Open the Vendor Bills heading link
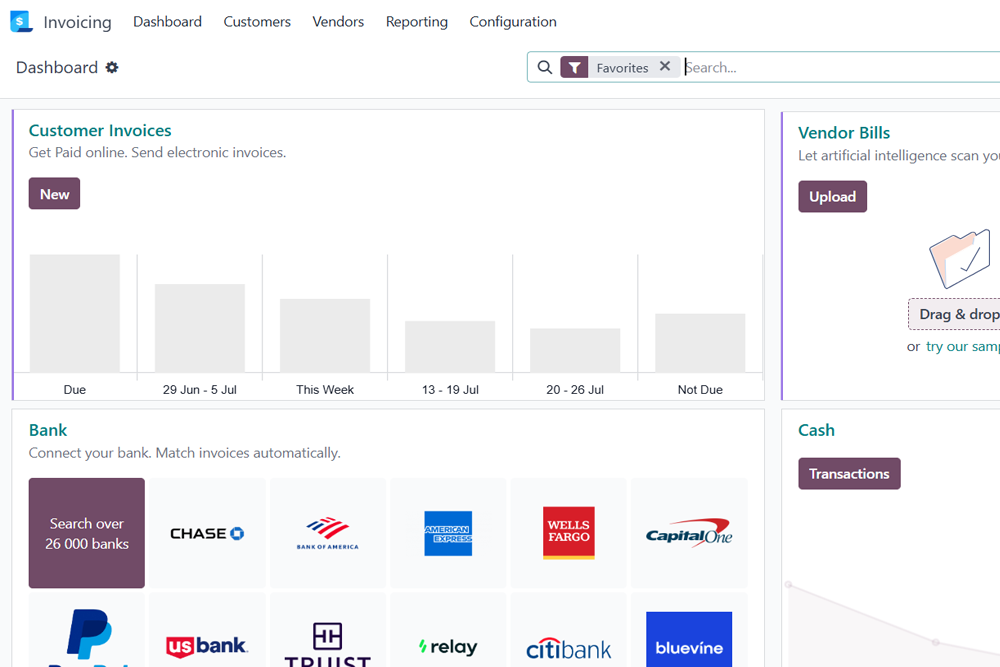The width and height of the screenshot is (1000, 667). pyautogui.click(x=844, y=133)
